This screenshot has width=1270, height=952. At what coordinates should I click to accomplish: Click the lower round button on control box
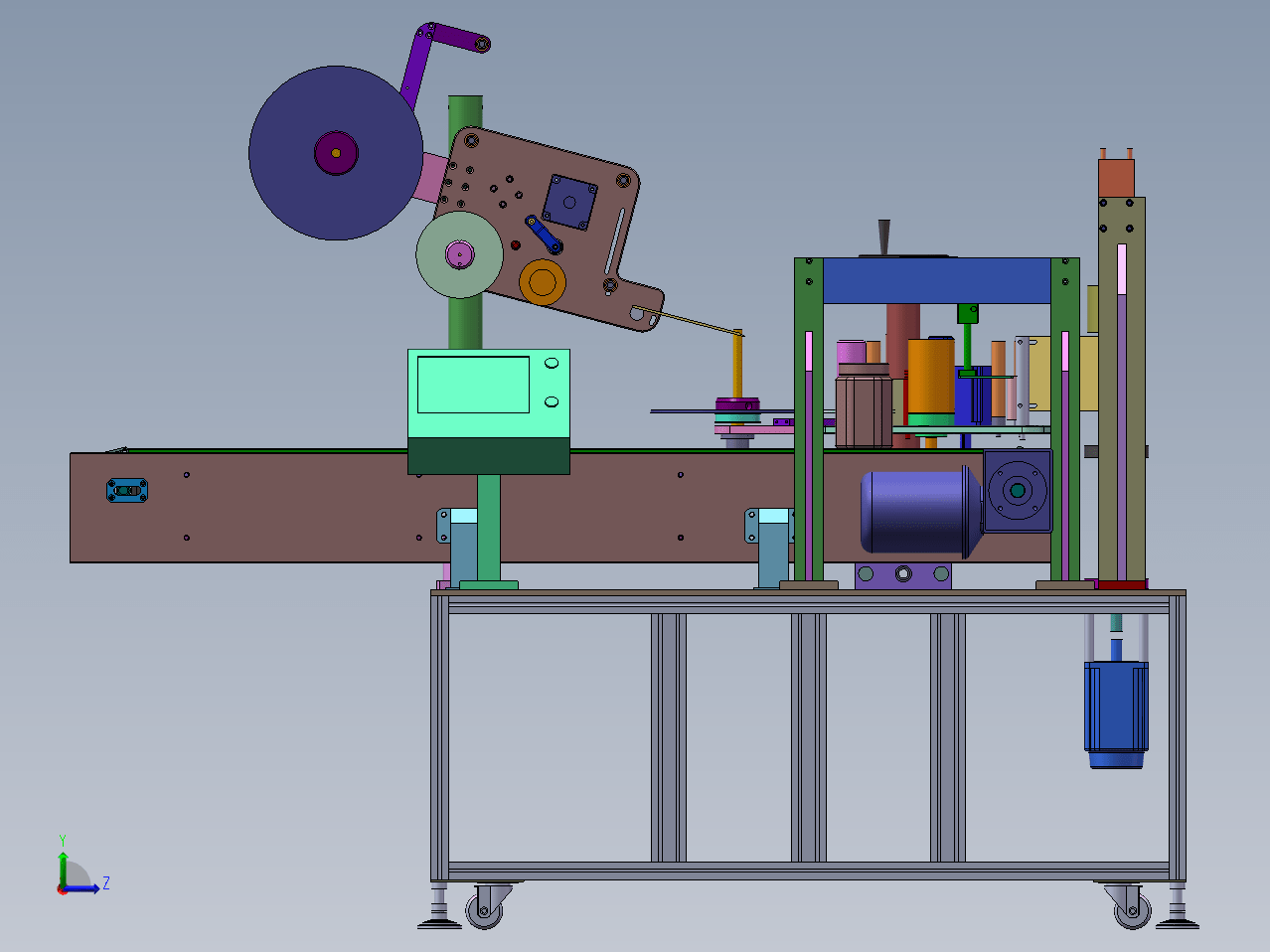tap(551, 401)
